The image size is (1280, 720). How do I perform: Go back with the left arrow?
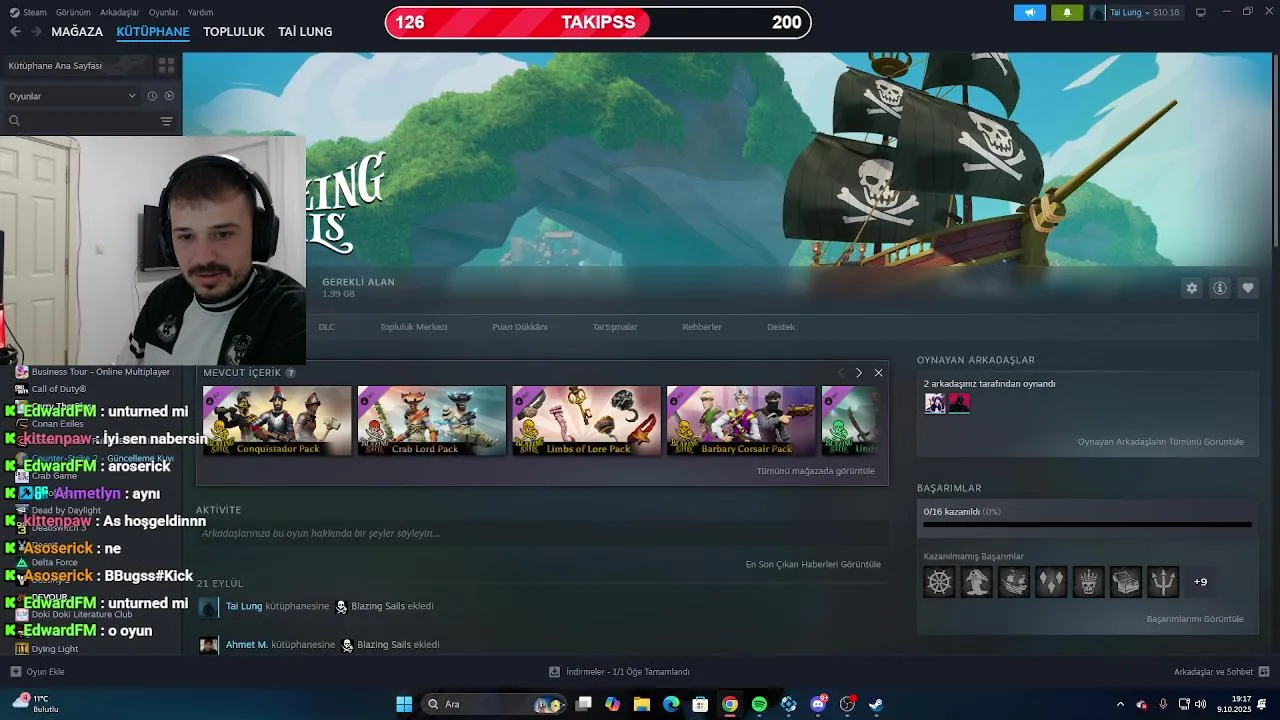[15, 31]
